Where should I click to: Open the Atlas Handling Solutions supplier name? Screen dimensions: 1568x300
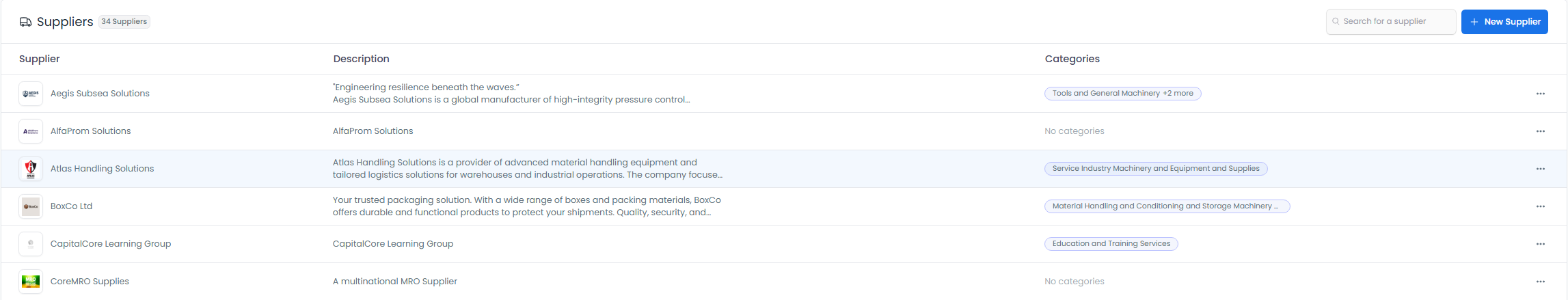tap(102, 169)
